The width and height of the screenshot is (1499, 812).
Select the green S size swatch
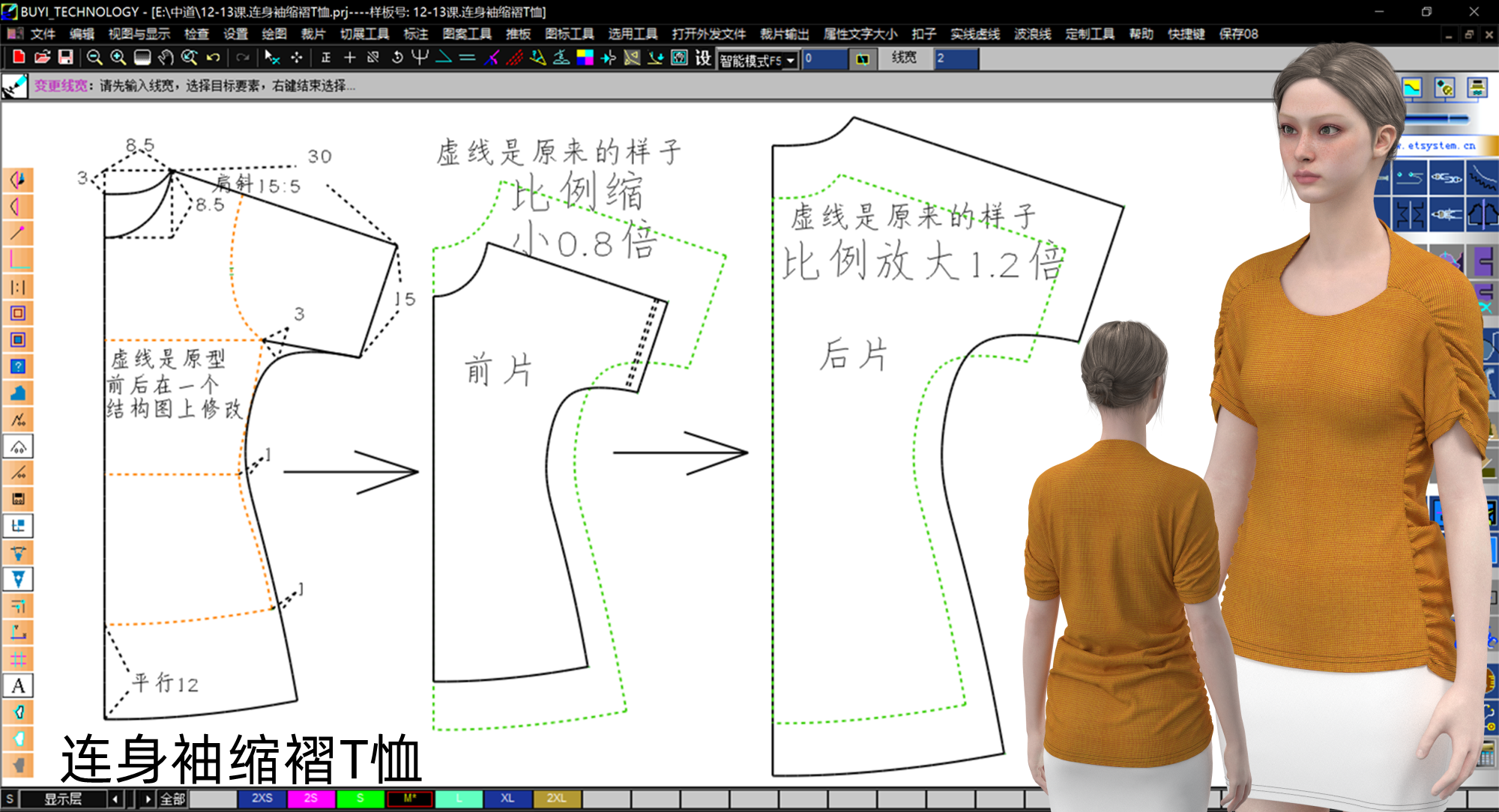(x=360, y=799)
